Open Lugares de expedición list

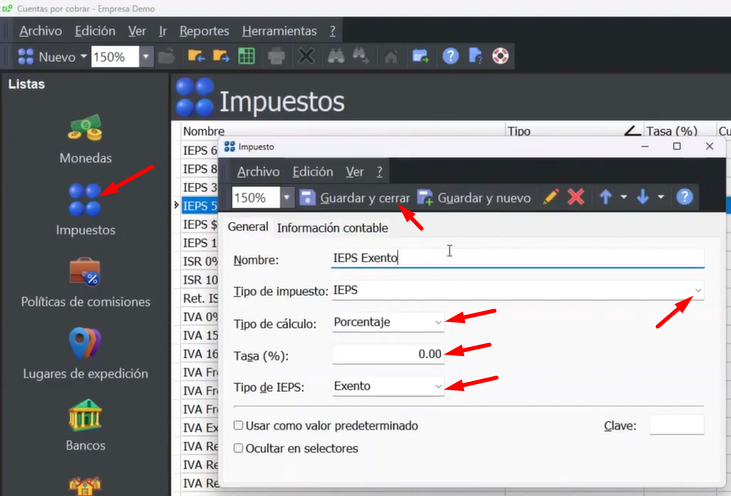pos(85,354)
